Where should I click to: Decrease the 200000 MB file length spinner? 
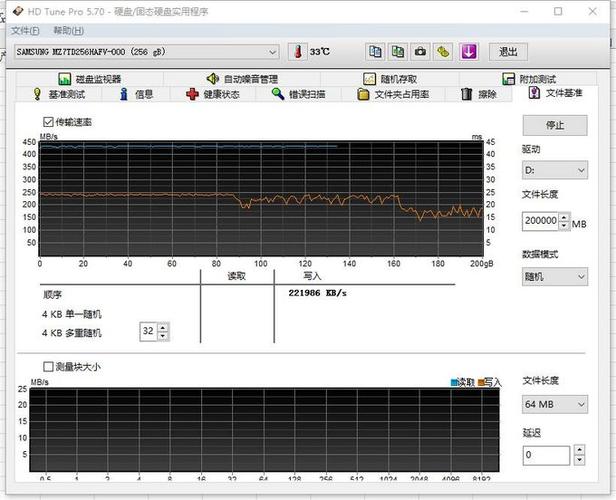tap(564, 225)
